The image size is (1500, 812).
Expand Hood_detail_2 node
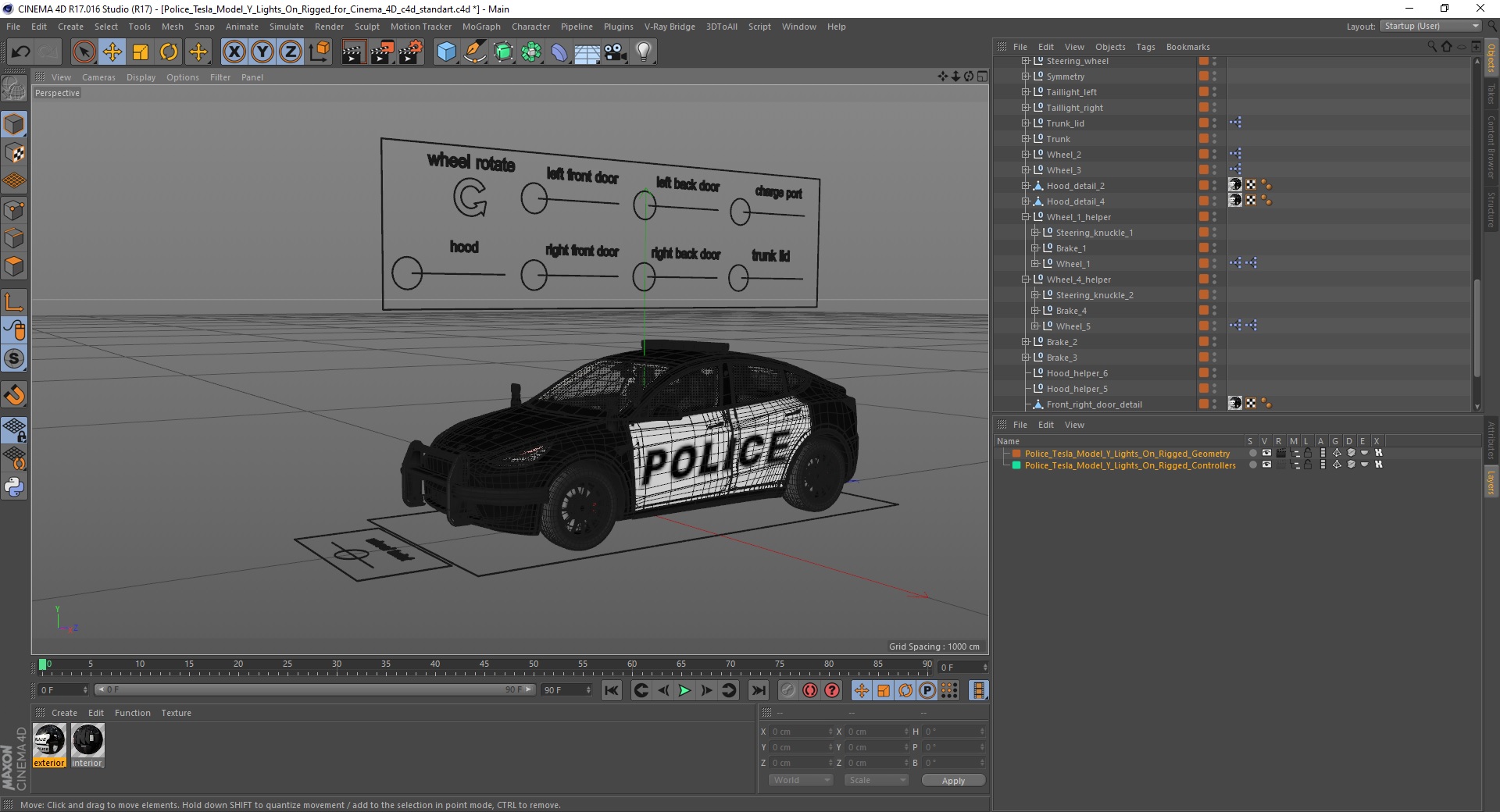[x=1026, y=186]
